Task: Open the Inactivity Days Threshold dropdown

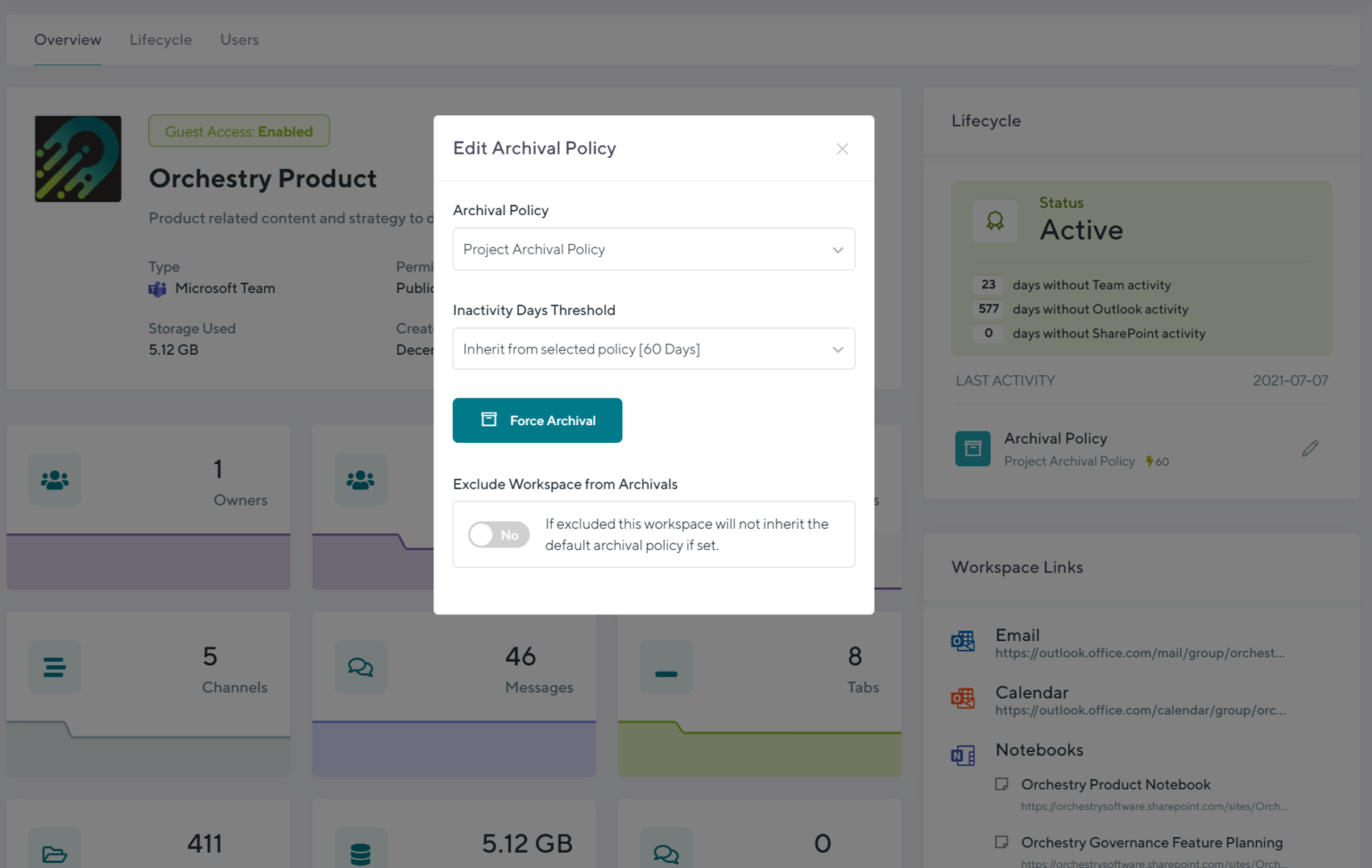Action: click(x=654, y=348)
